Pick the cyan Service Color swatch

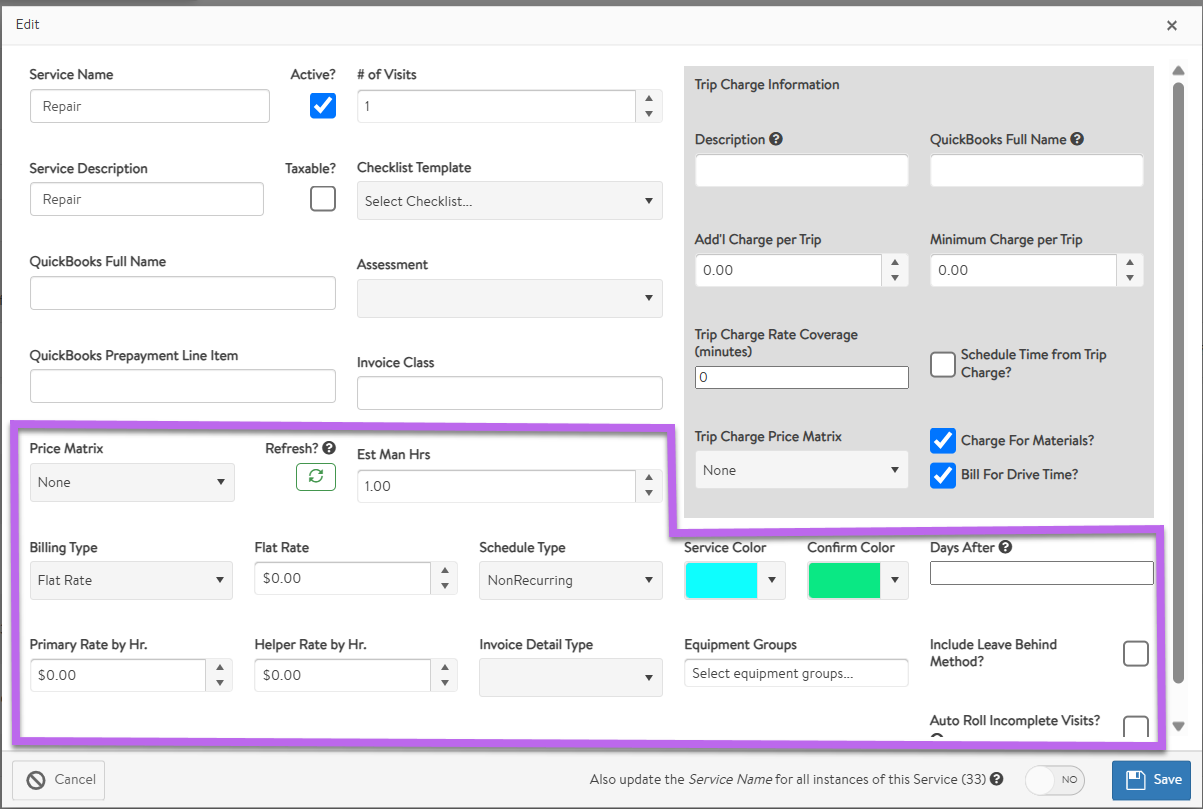pos(721,580)
